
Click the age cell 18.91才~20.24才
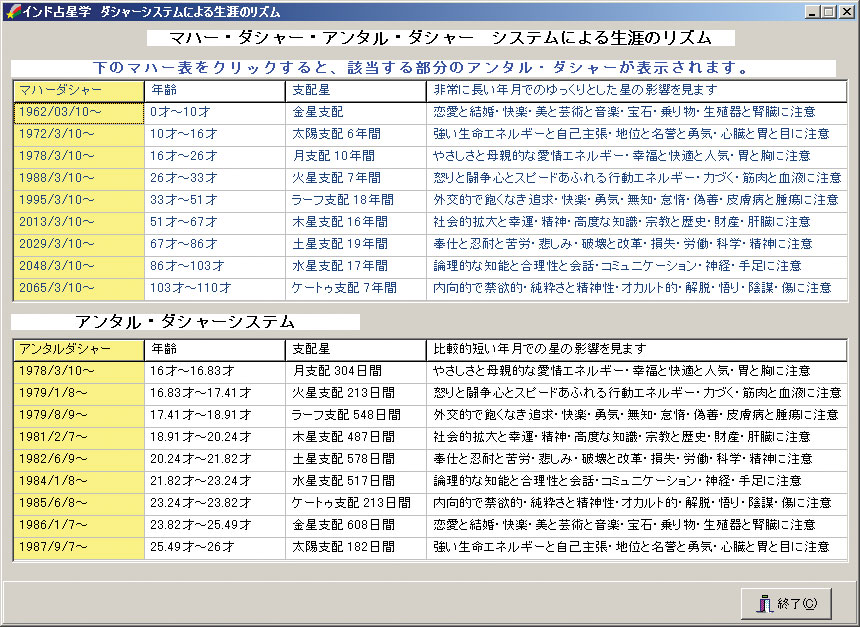coord(215,438)
